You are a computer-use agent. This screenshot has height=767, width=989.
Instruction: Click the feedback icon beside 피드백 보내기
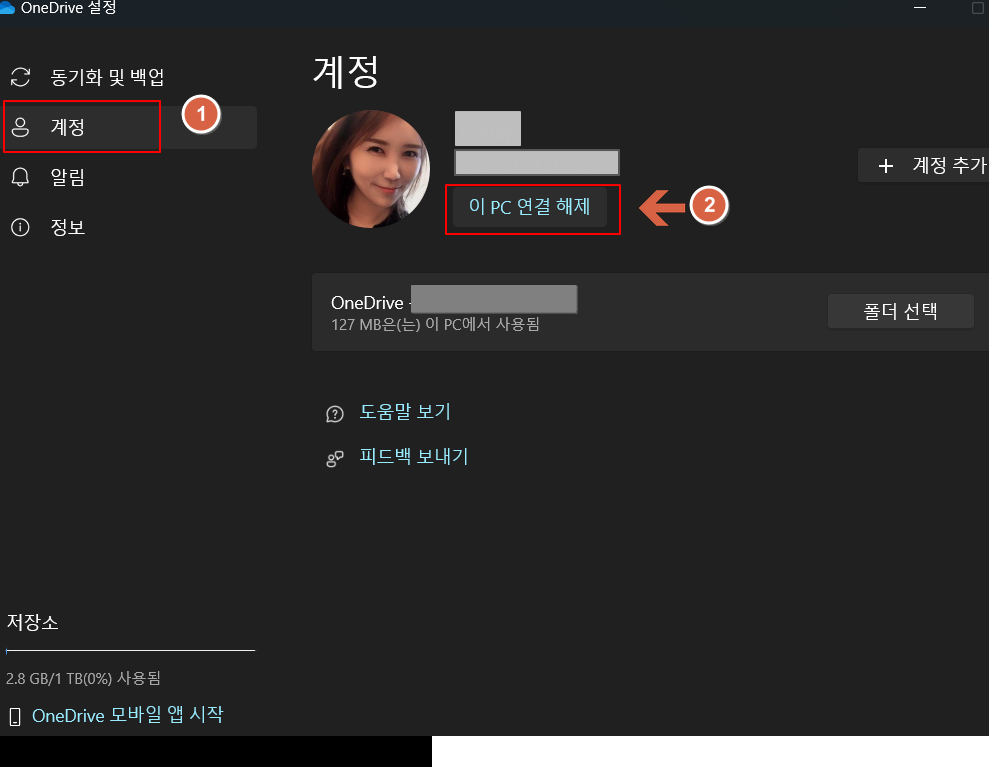click(x=335, y=458)
